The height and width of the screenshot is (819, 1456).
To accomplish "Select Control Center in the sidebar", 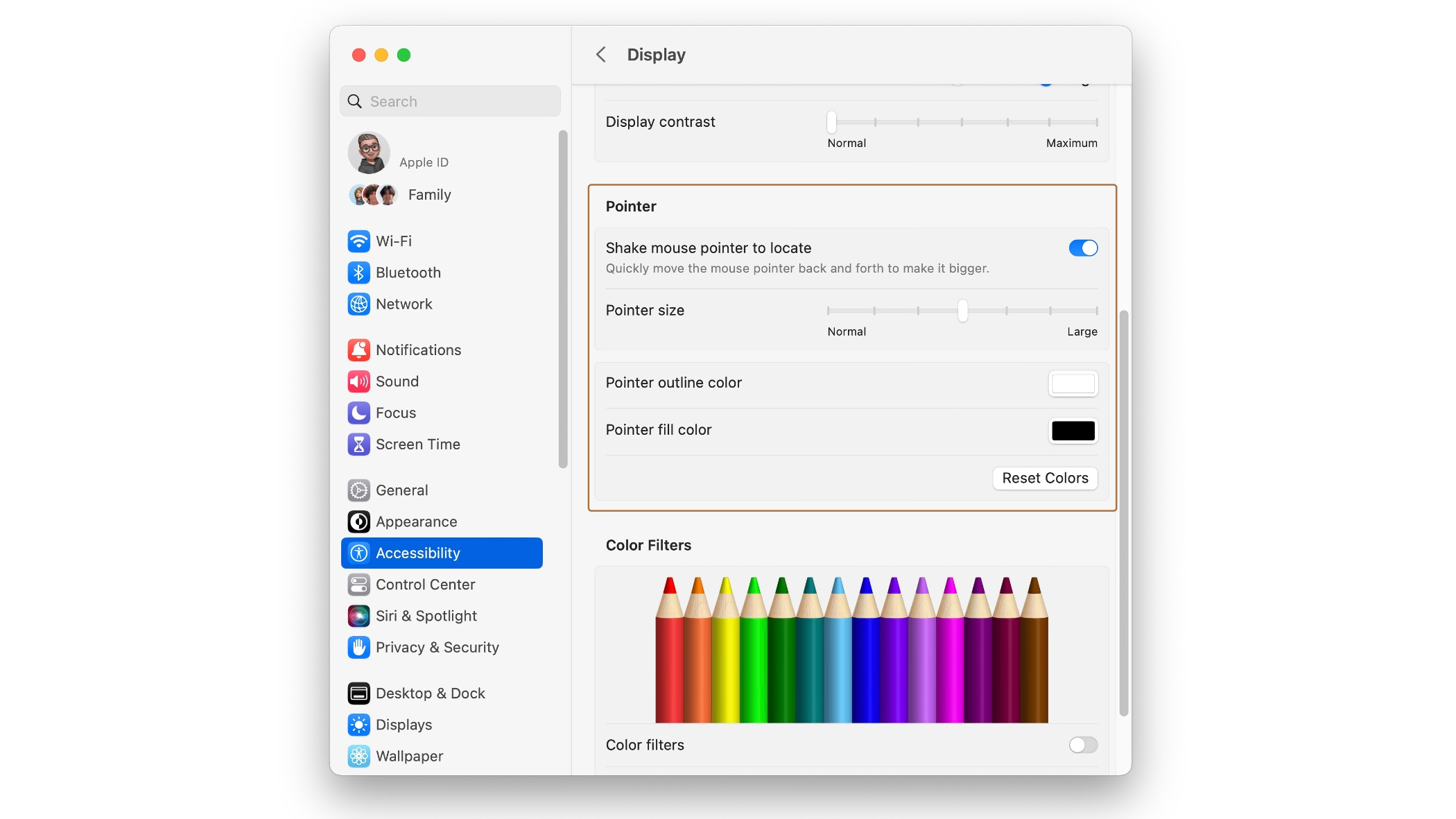I will pyautogui.click(x=425, y=585).
